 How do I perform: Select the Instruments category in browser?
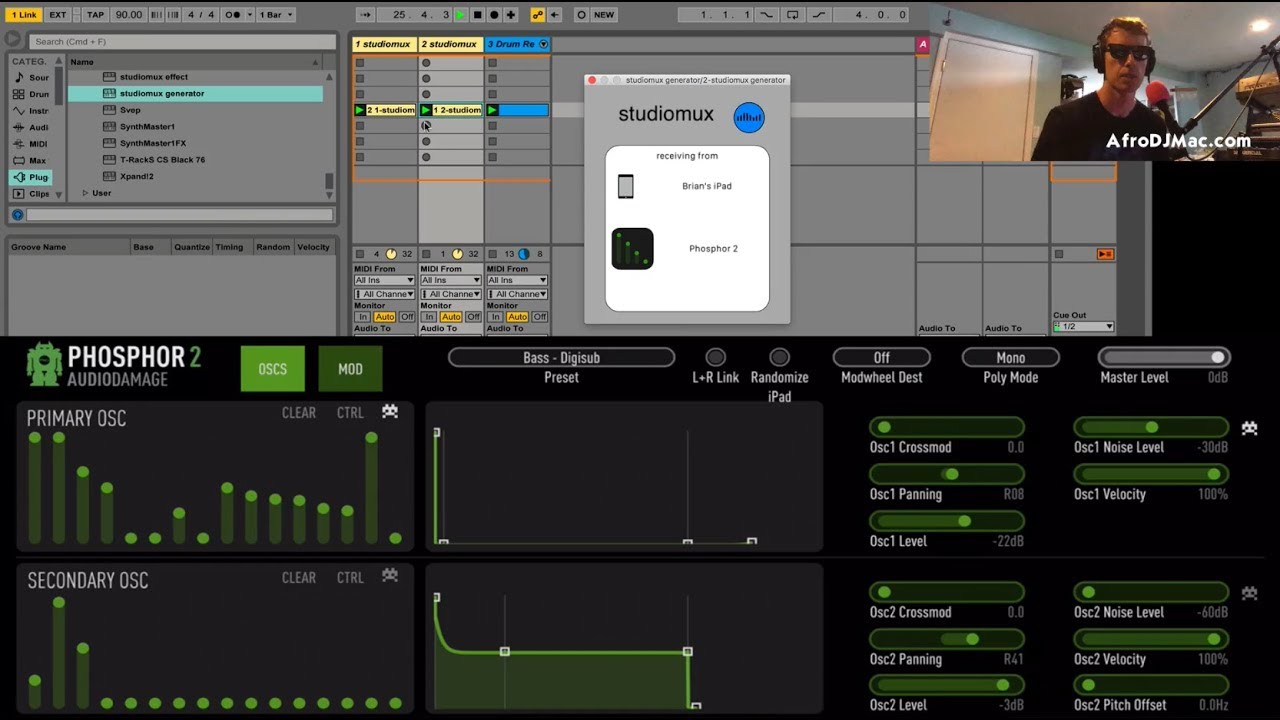click(x=30, y=111)
